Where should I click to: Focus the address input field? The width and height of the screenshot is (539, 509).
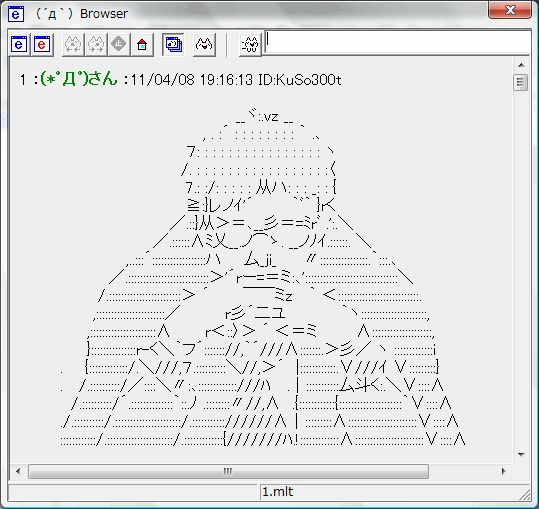point(398,42)
